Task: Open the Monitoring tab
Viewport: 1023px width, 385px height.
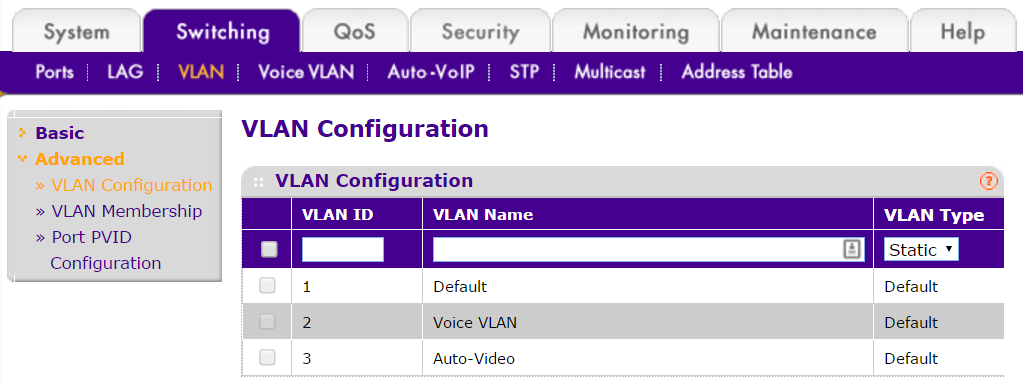Action: (635, 31)
